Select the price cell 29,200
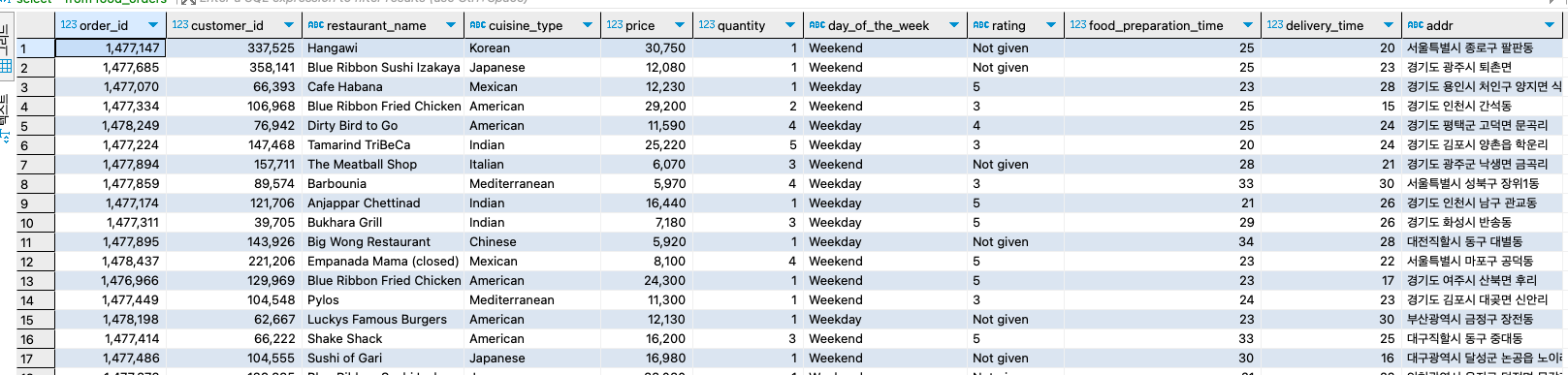The image size is (1568, 375). [x=647, y=106]
